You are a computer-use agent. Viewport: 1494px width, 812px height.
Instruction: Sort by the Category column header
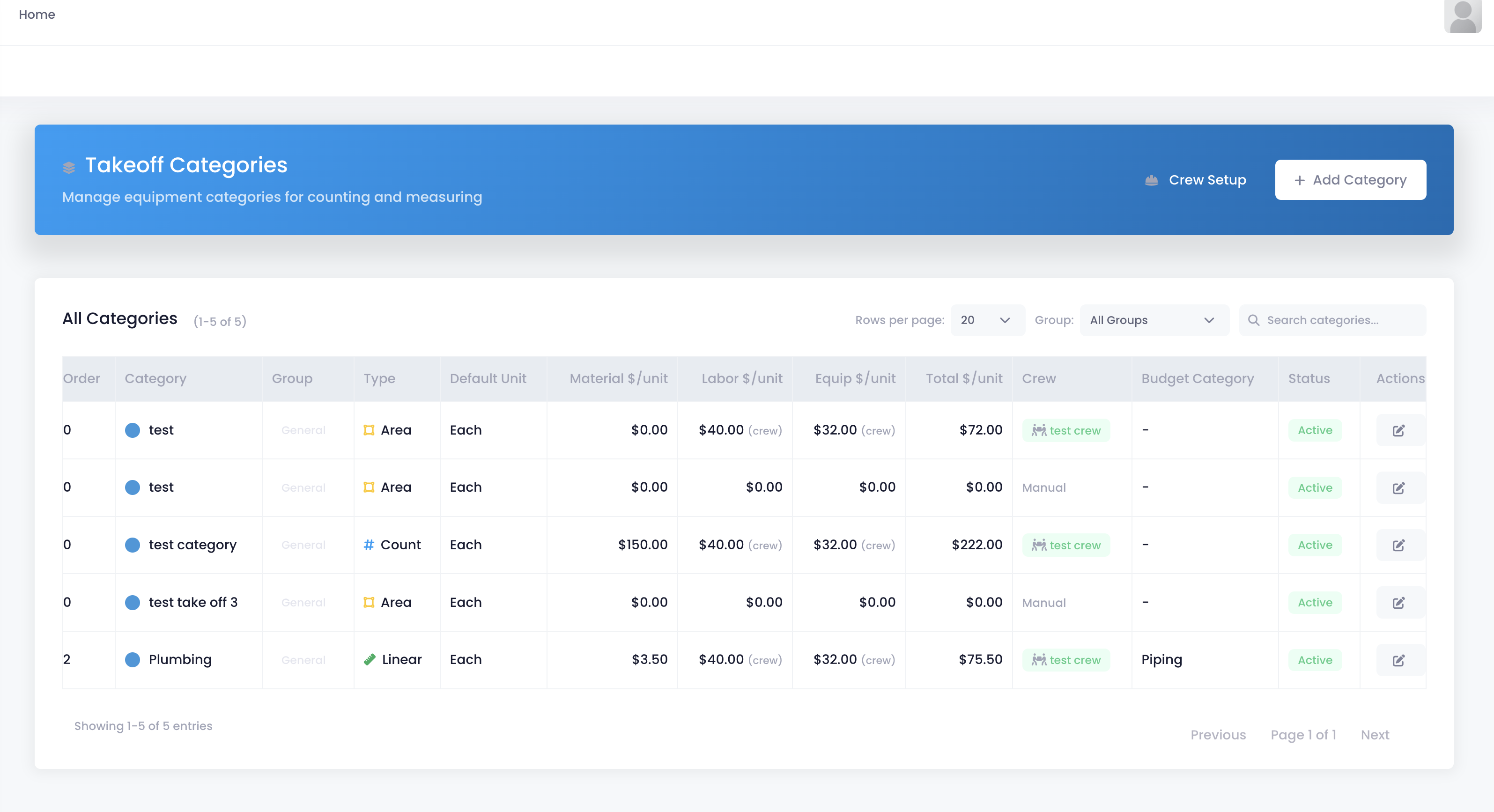pos(155,379)
